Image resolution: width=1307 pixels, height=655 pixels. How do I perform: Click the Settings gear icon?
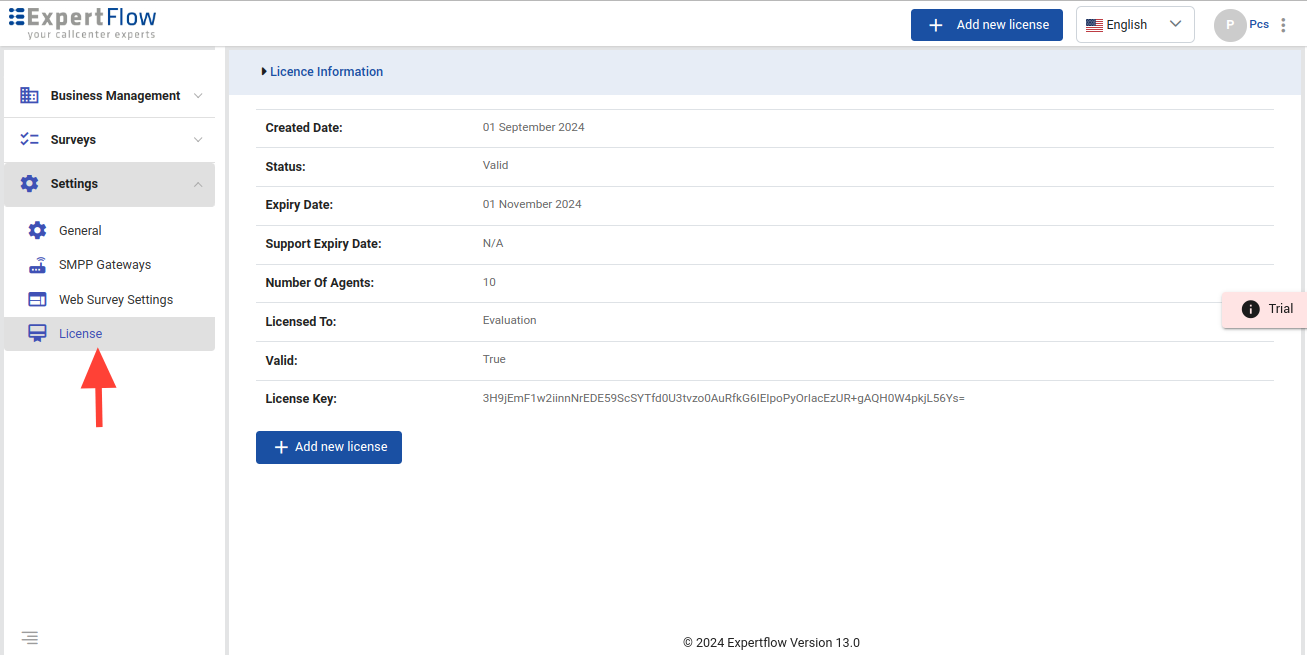click(x=30, y=184)
